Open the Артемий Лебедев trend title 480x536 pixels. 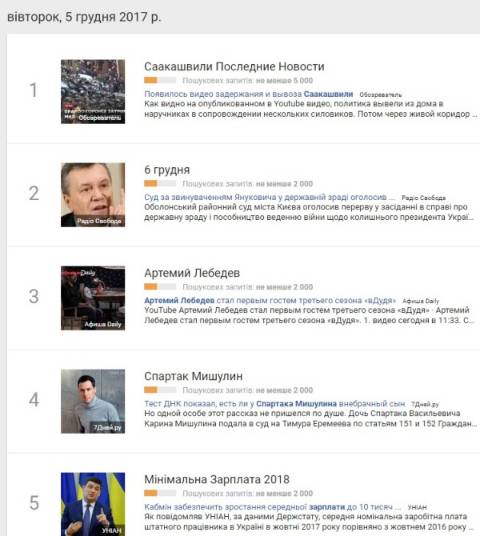pyautogui.click(x=192, y=273)
